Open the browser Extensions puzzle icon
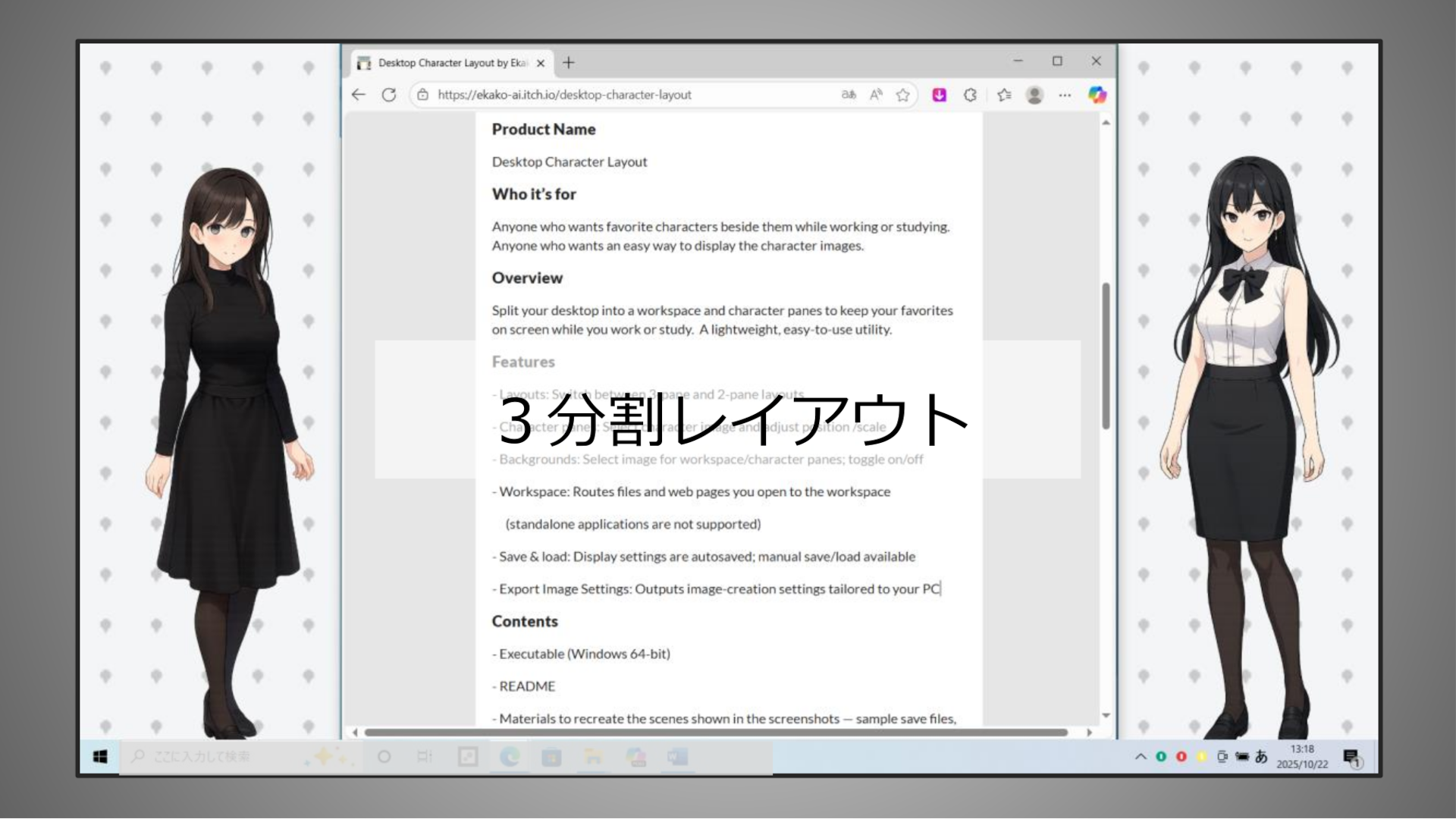Image resolution: width=1456 pixels, height=819 pixels. pos(970,95)
